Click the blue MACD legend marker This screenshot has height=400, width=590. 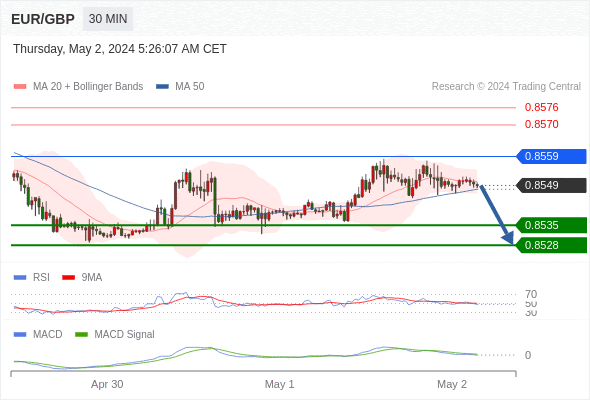[20, 335]
